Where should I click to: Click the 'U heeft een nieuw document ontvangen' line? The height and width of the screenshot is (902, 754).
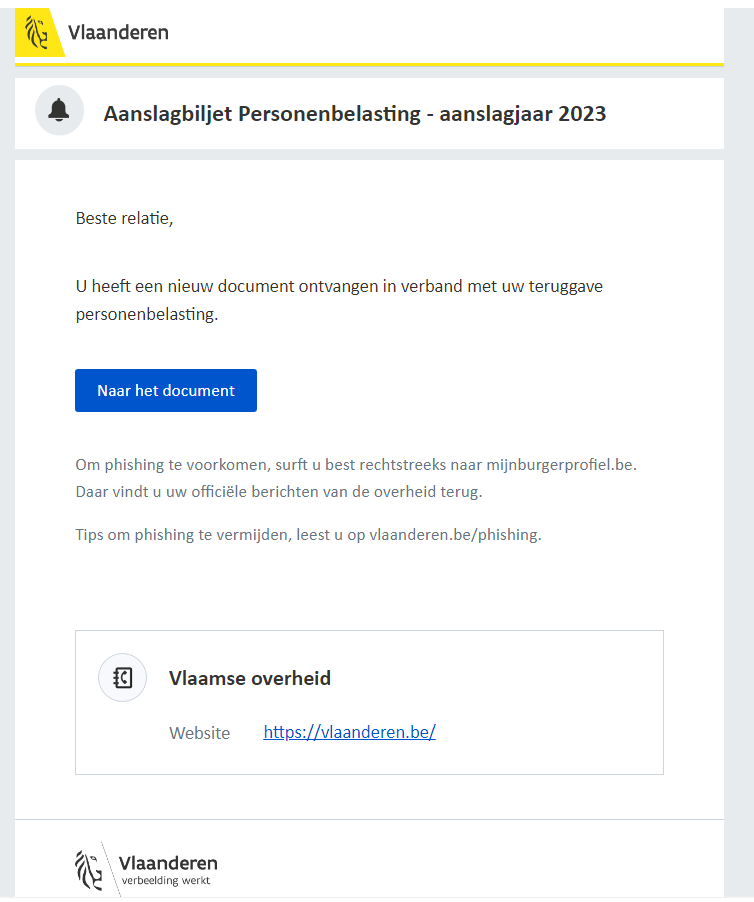point(339,286)
